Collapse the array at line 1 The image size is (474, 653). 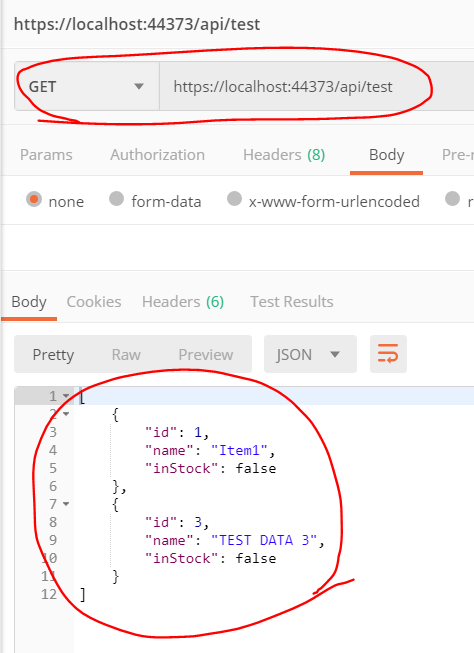[66, 396]
